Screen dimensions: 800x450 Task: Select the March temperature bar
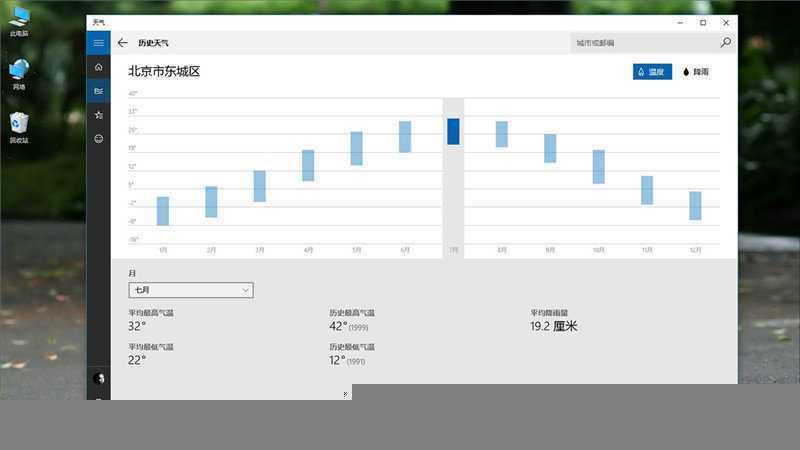pos(260,186)
